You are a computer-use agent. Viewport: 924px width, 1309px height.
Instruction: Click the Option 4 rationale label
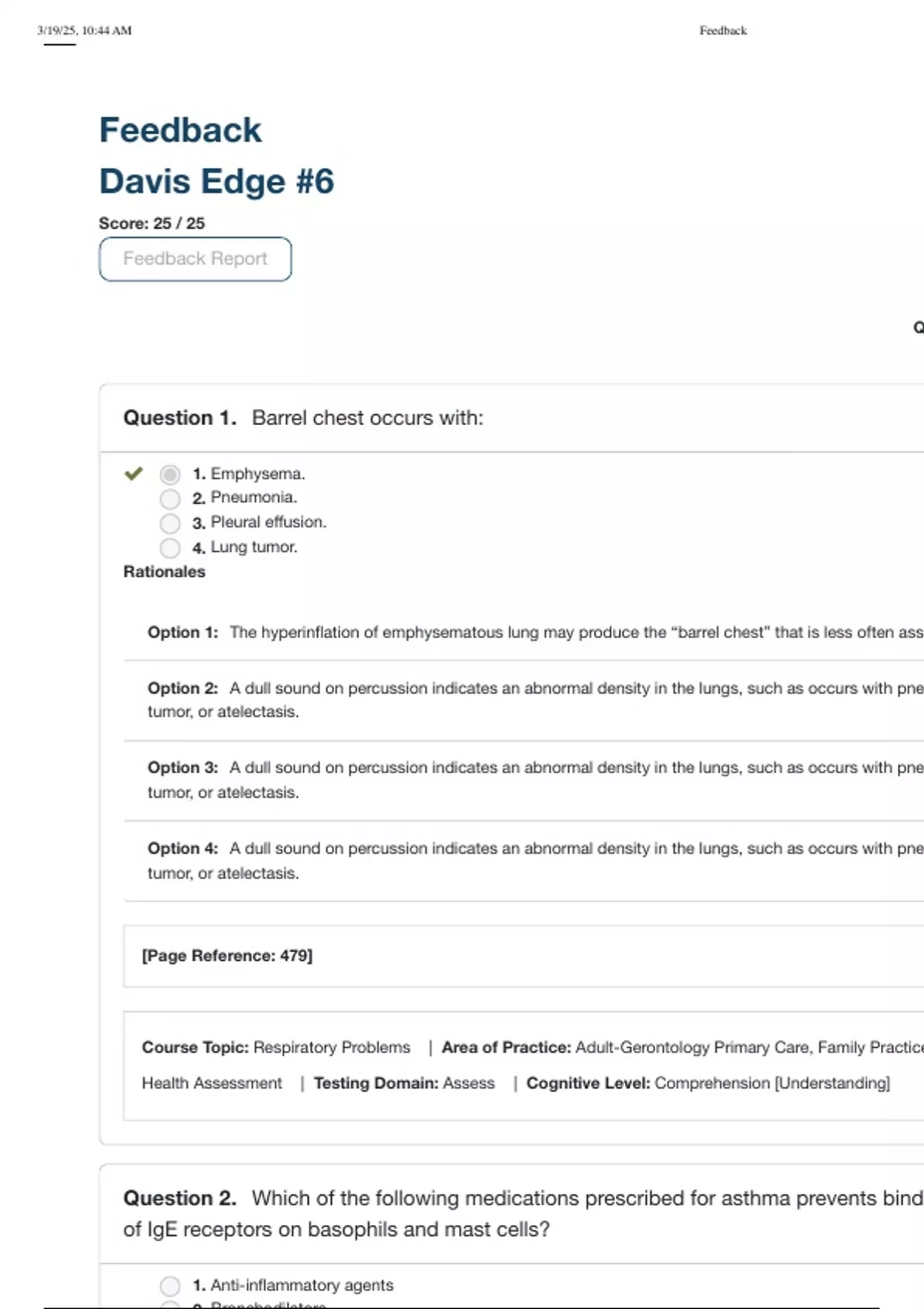(x=182, y=849)
